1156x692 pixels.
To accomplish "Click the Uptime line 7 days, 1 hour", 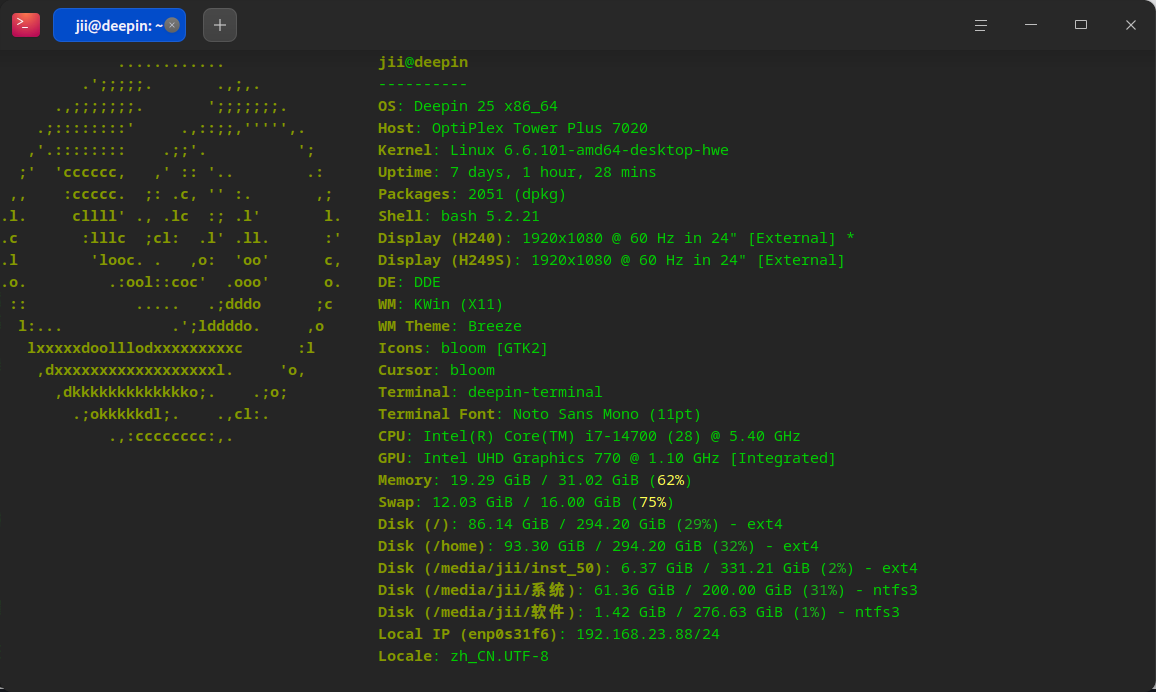I will point(518,172).
